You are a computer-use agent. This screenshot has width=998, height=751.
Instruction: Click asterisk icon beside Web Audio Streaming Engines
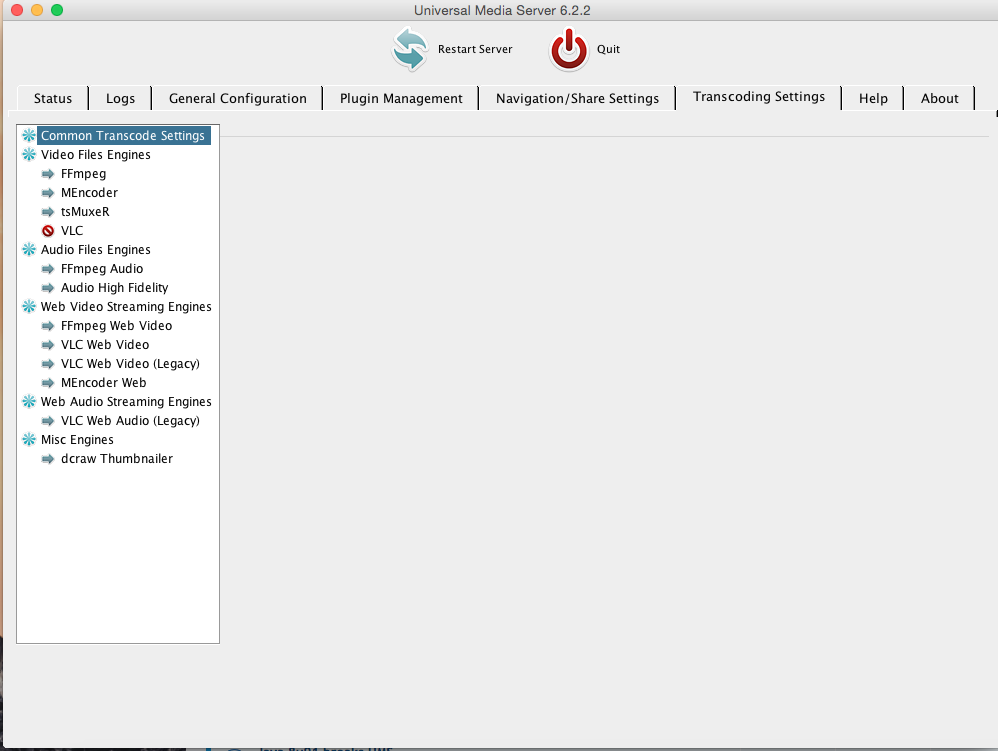click(x=29, y=402)
